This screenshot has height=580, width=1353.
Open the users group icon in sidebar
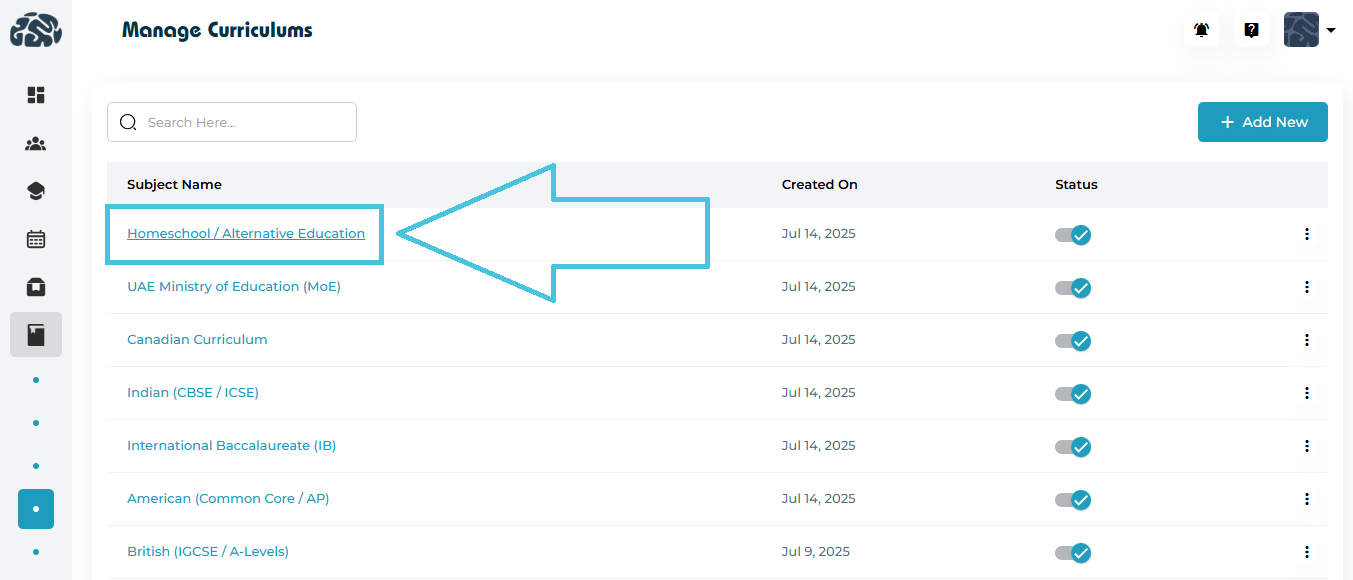[x=36, y=144]
